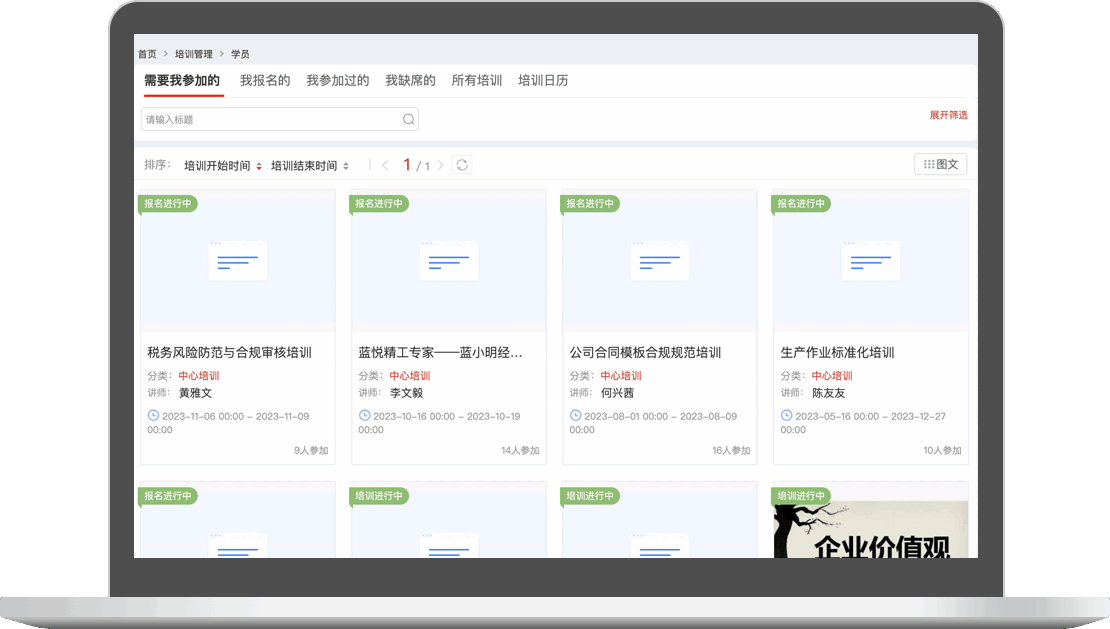Open 培训管理 breadcrumb link
This screenshot has height=629, width=1110.
[x=194, y=54]
